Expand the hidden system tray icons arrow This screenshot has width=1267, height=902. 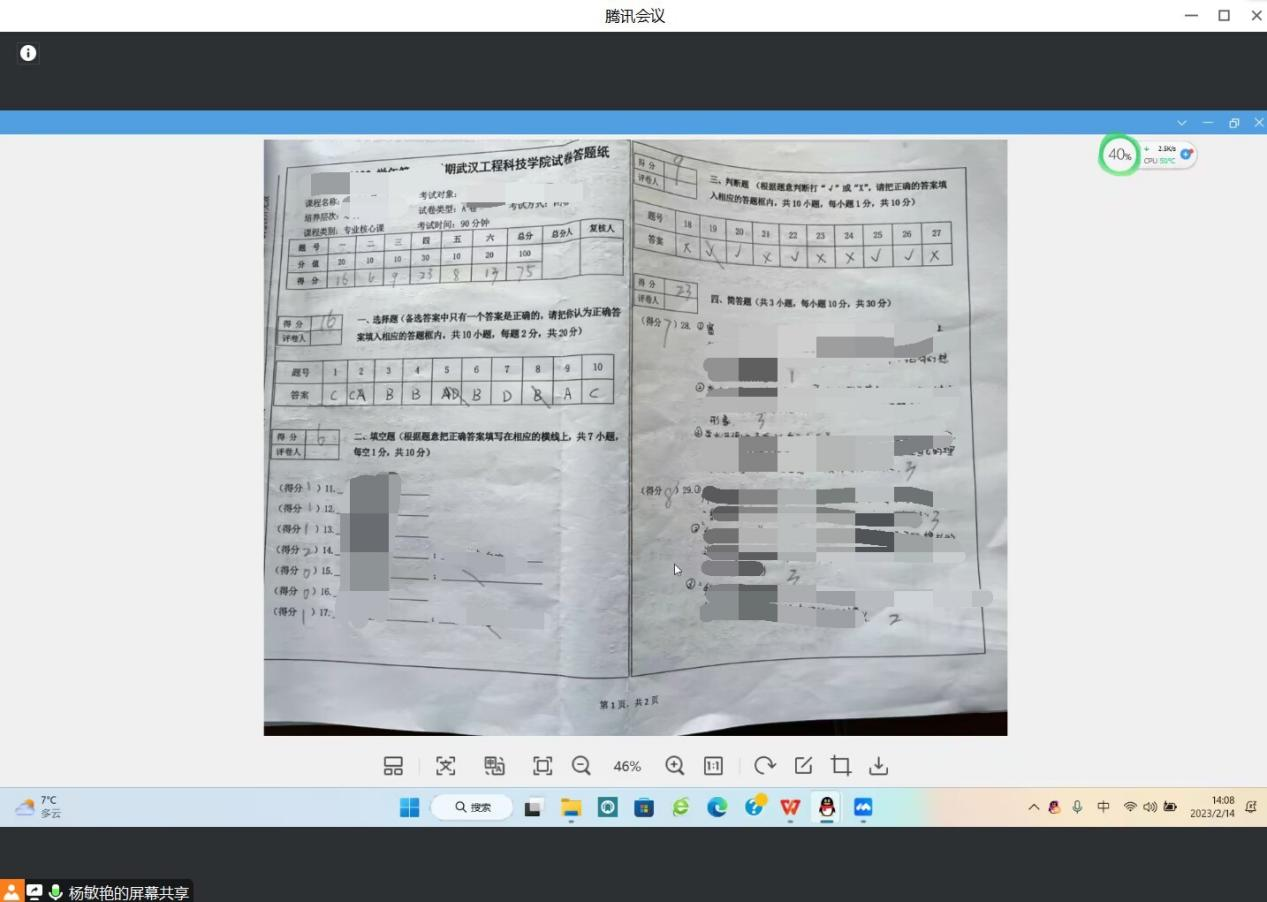(1034, 808)
